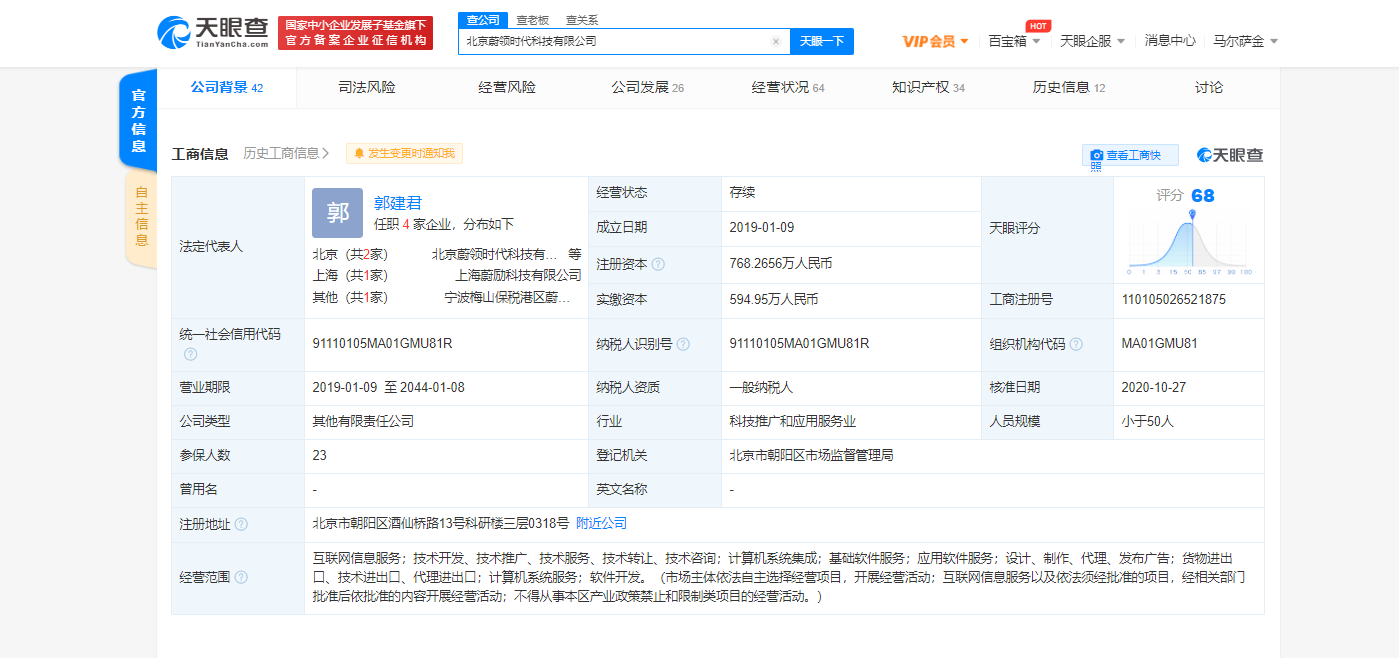Click the 2019-01-09 establishment date
The image size is (1399, 658).
pyautogui.click(x=762, y=227)
